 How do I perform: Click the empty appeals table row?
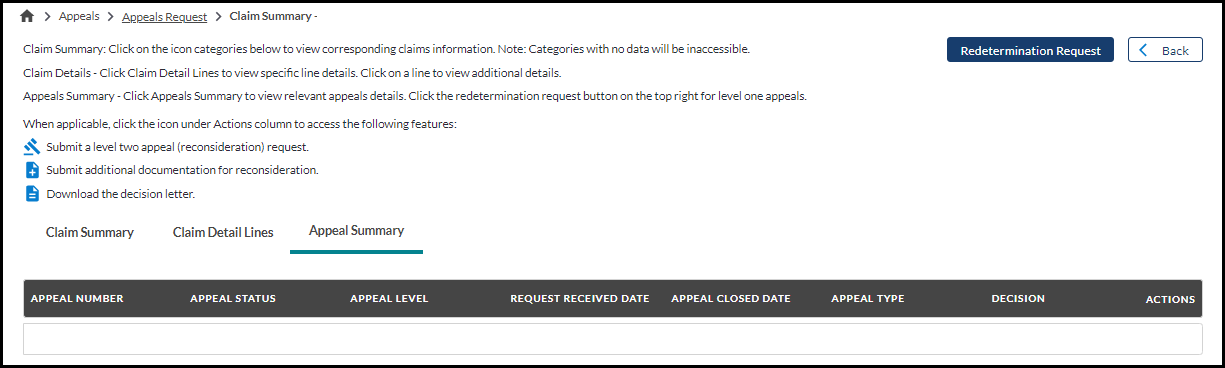point(613,338)
